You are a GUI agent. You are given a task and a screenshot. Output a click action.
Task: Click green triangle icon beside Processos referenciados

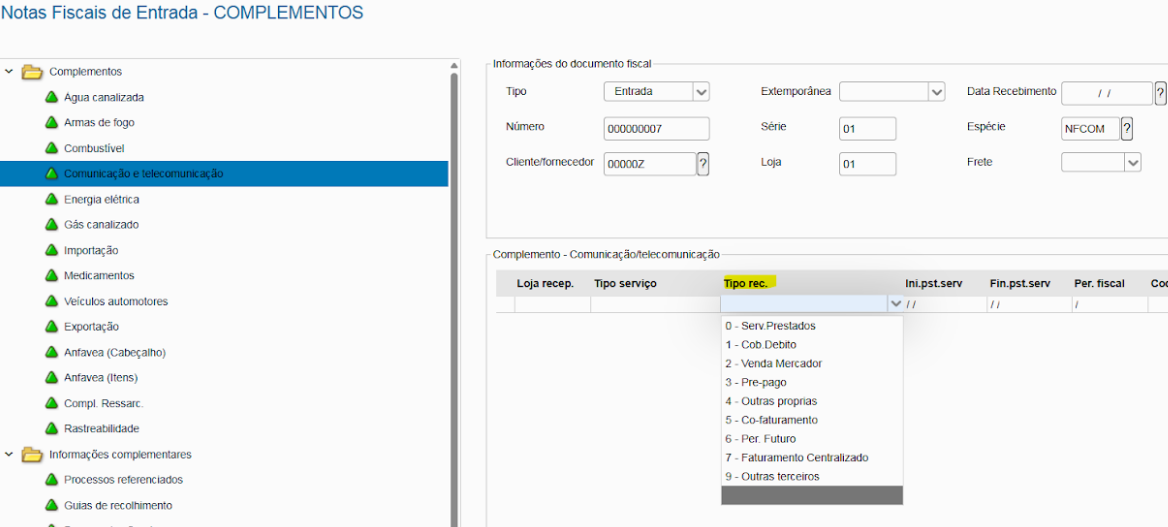click(51, 479)
